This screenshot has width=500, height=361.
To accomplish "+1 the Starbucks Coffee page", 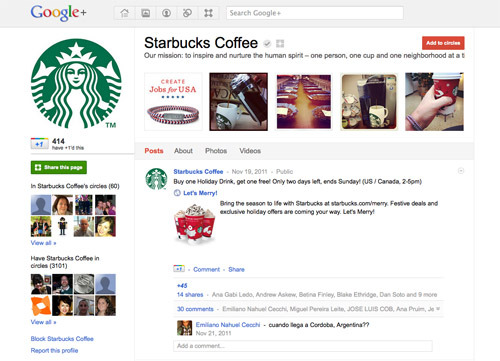I will point(39,144).
